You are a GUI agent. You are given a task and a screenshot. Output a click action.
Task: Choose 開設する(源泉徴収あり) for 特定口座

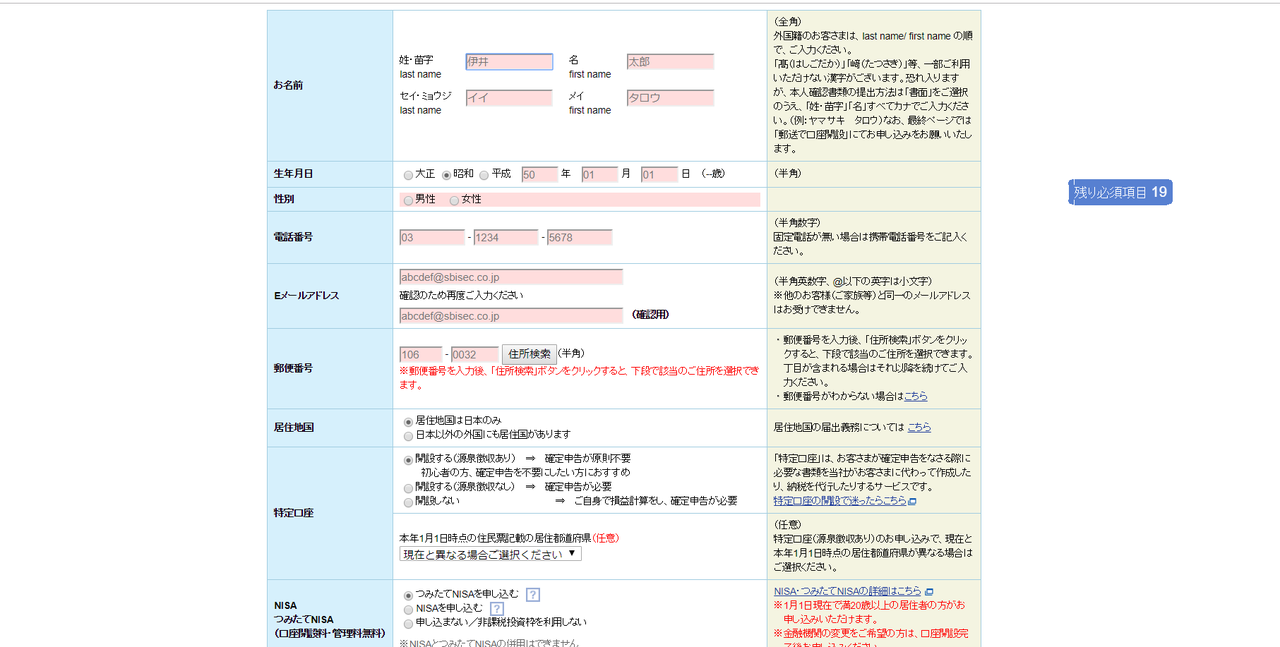408,460
